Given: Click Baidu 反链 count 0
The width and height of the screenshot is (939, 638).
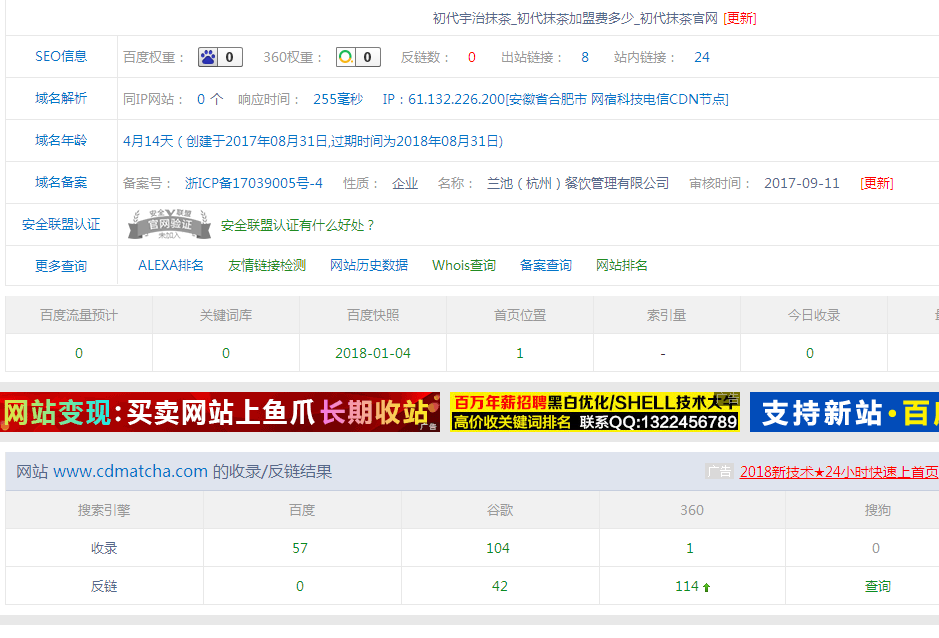Looking at the screenshot, I should (x=300, y=586).
